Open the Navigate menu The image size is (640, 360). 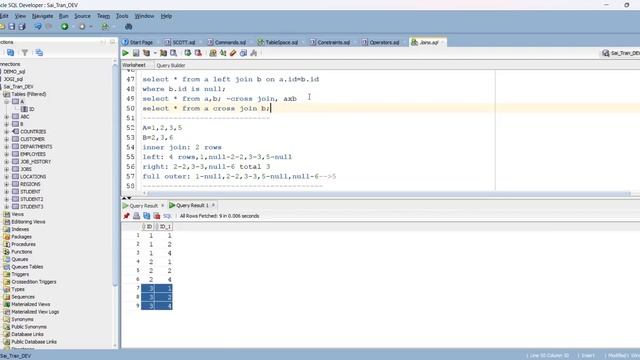coord(42,16)
